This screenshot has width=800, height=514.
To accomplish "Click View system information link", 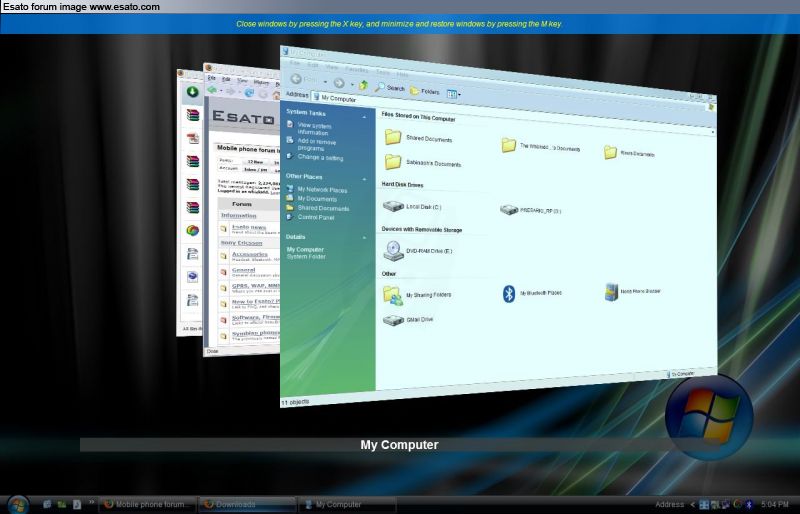I will pyautogui.click(x=314, y=129).
